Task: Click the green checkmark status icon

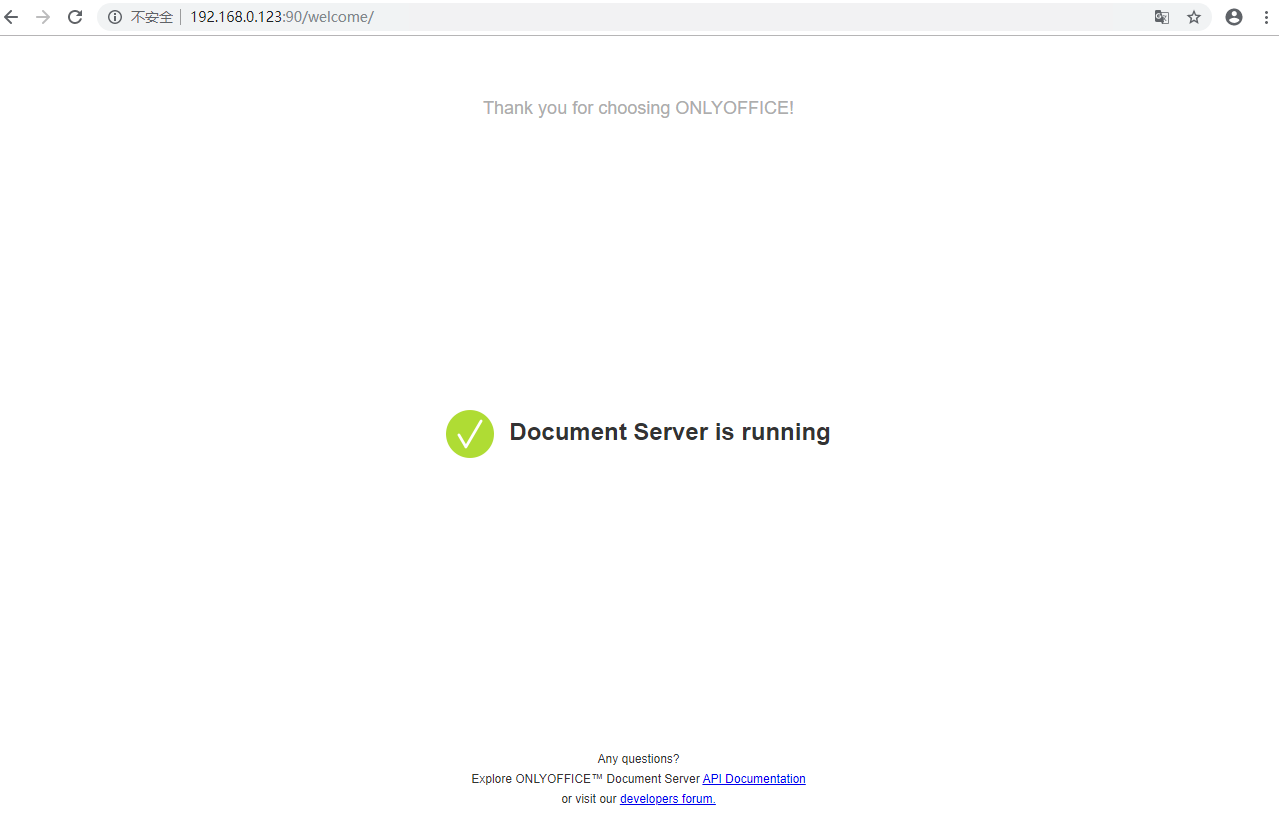Action: pos(470,434)
